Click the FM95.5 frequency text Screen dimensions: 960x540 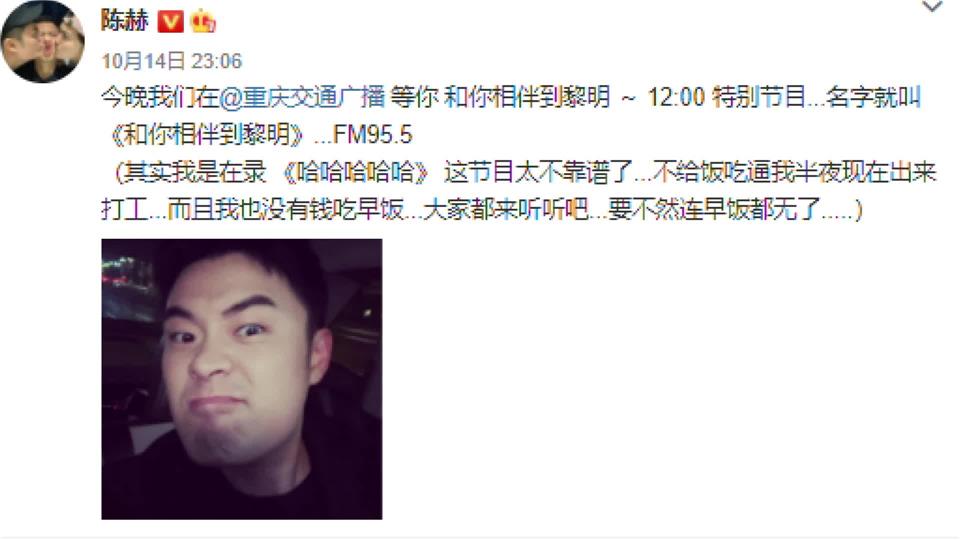[373, 135]
